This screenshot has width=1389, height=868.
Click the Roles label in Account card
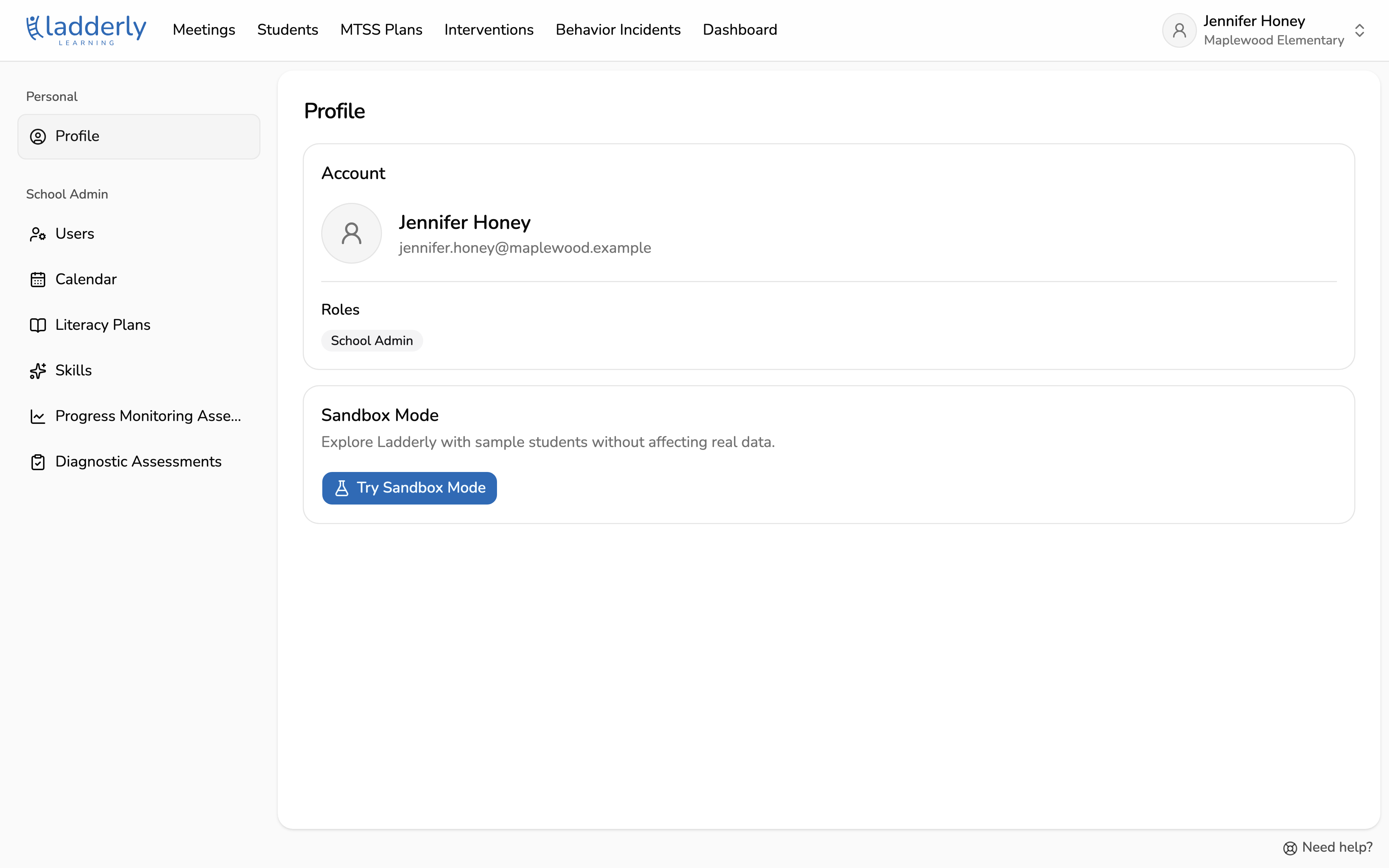340,310
